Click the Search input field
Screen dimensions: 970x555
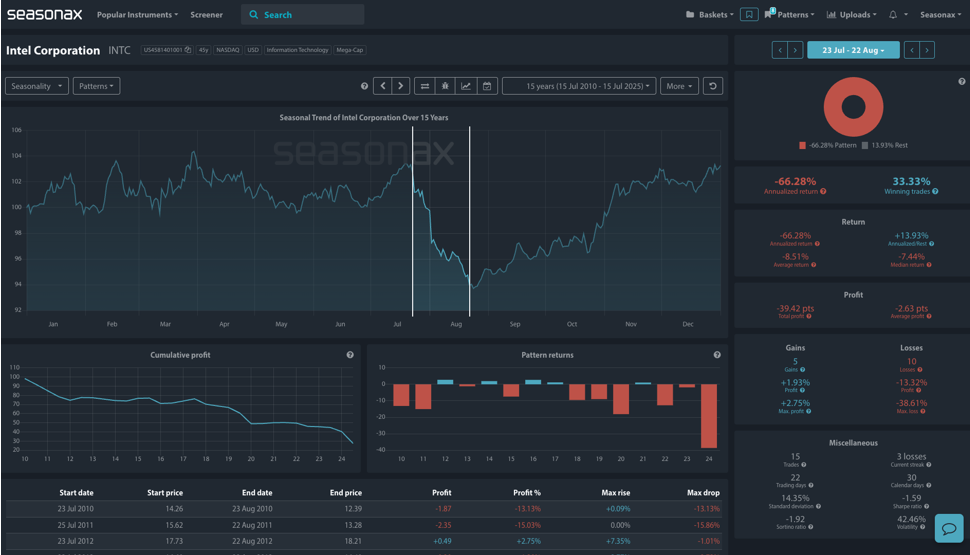(x=303, y=14)
